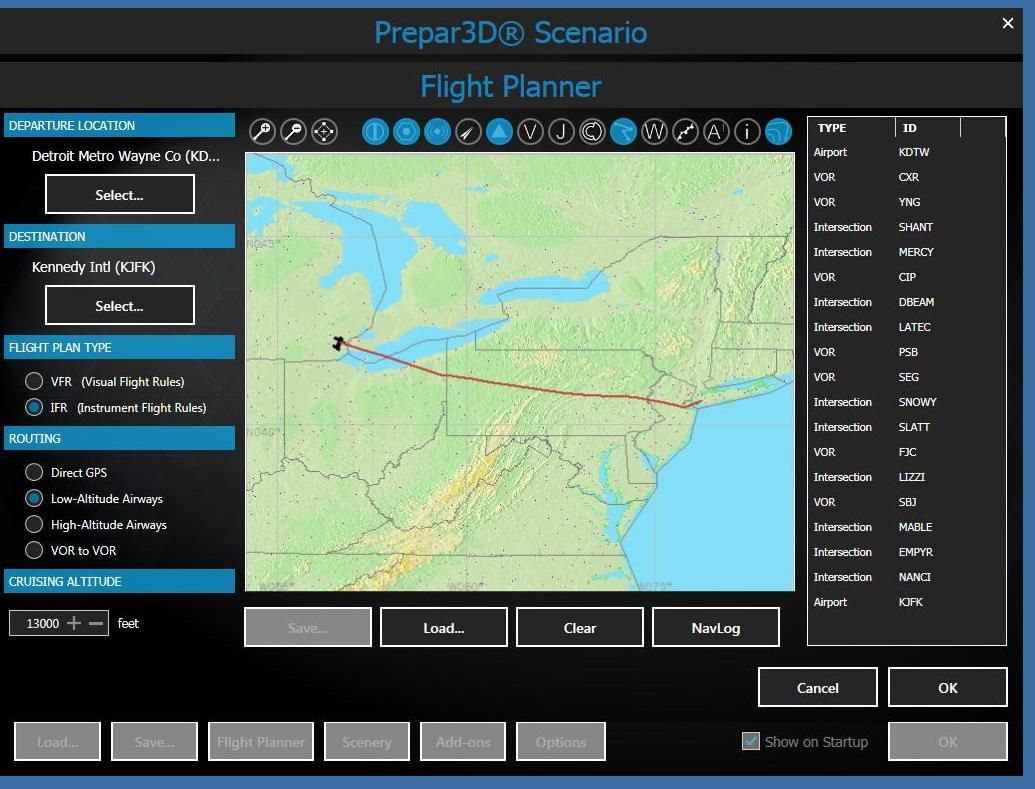Choose Low-Altitude Airways routing
Screen dimensions: 1035x789
(x=34, y=498)
